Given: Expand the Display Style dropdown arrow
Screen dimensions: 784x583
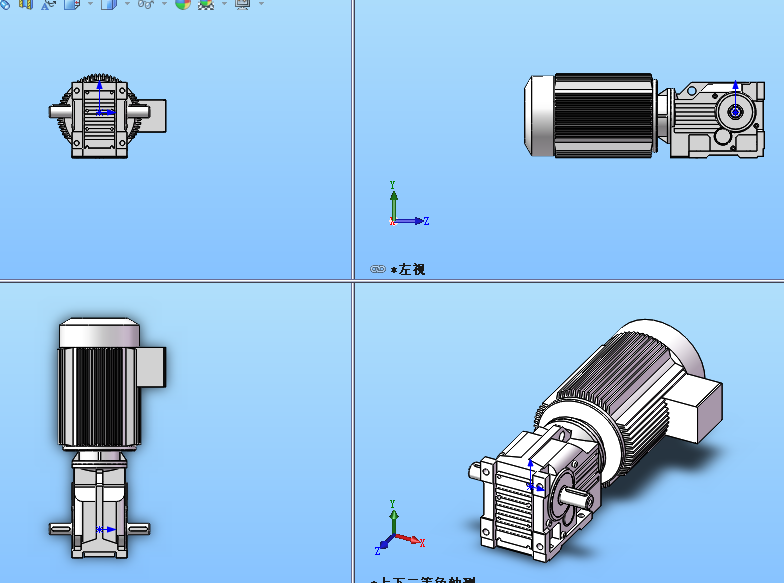Looking at the screenshot, I should pyautogui.click(x=128, y=4).
